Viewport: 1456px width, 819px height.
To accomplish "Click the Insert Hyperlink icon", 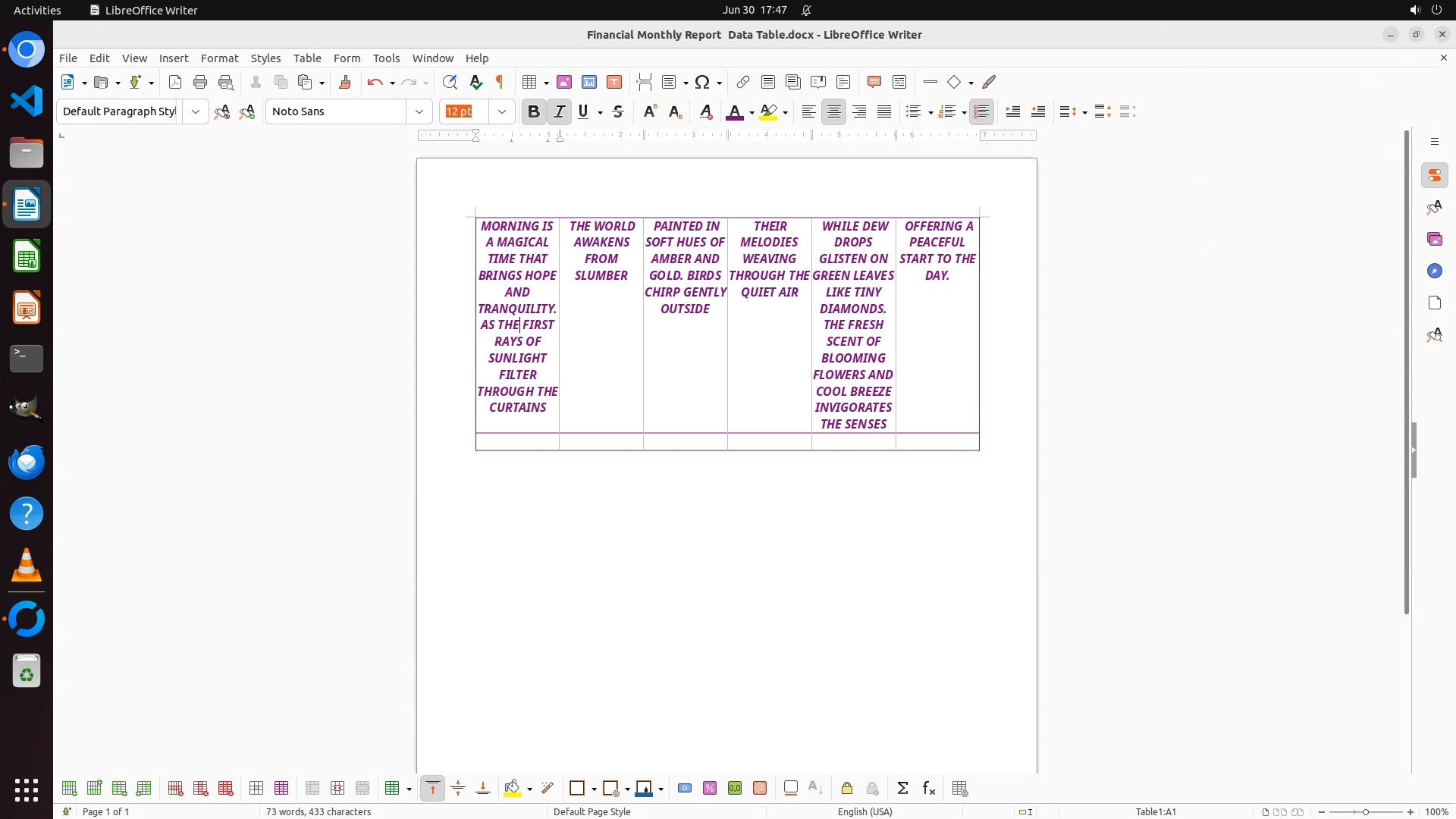I will click(743, 82).
